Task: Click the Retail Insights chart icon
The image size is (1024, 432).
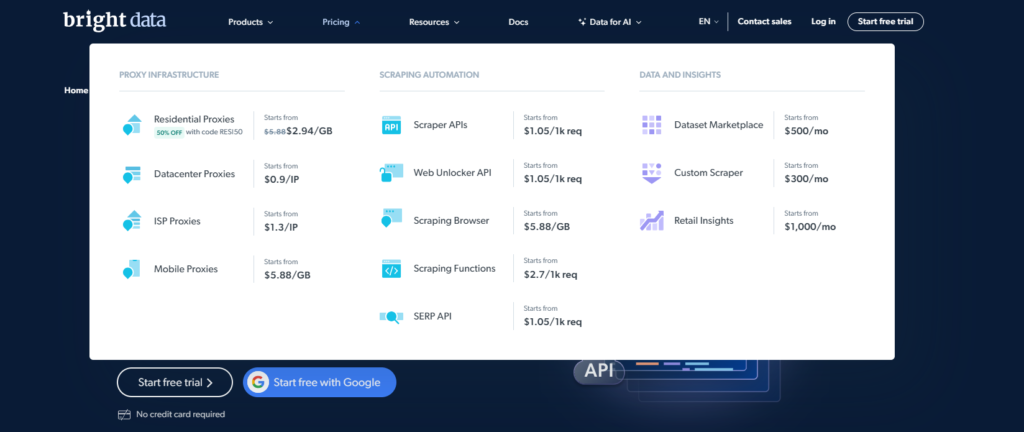Action: [651, 221]
